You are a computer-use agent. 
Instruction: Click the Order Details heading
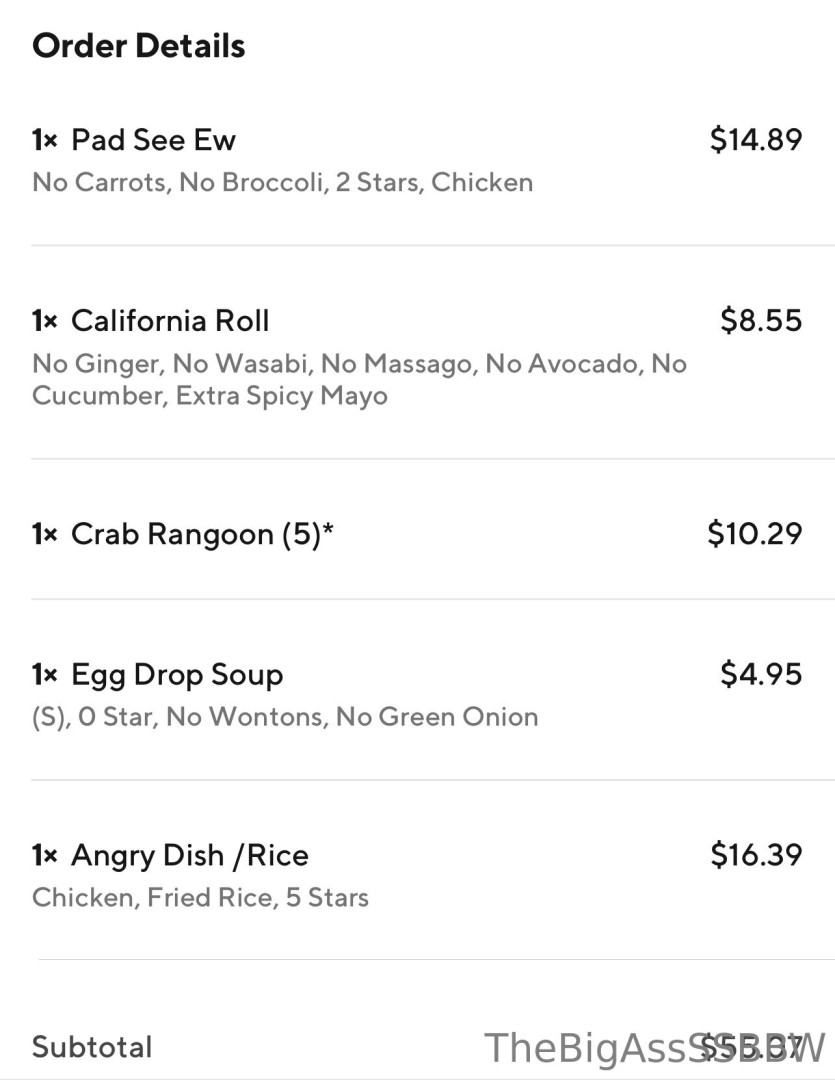coord(139,46)
